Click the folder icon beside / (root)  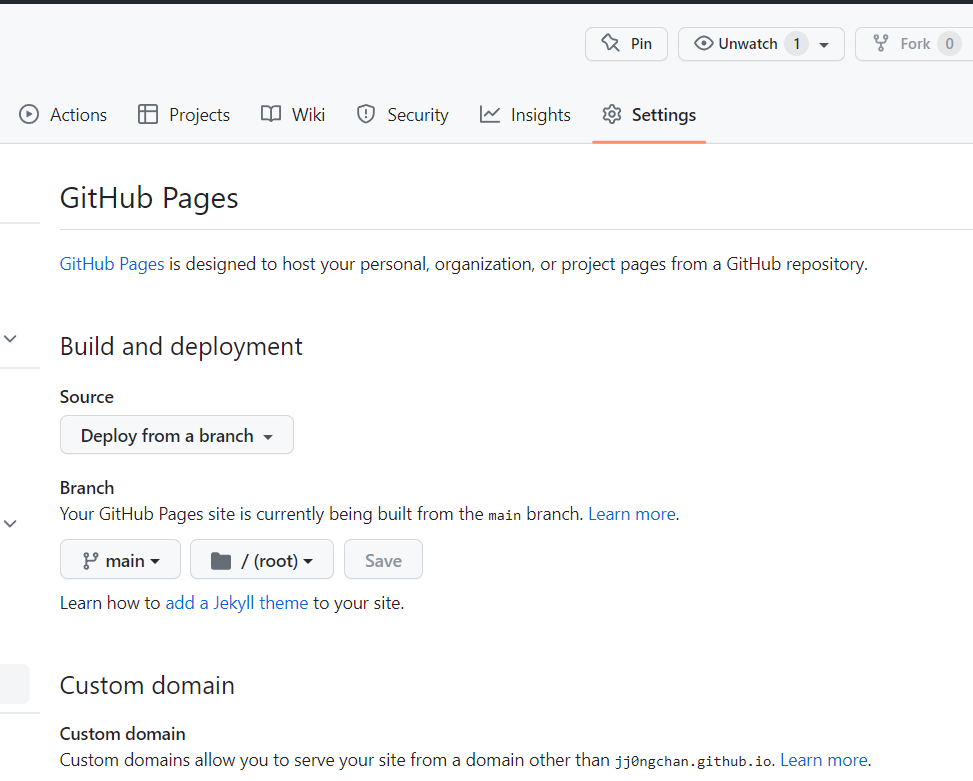[x=221, y=561]
